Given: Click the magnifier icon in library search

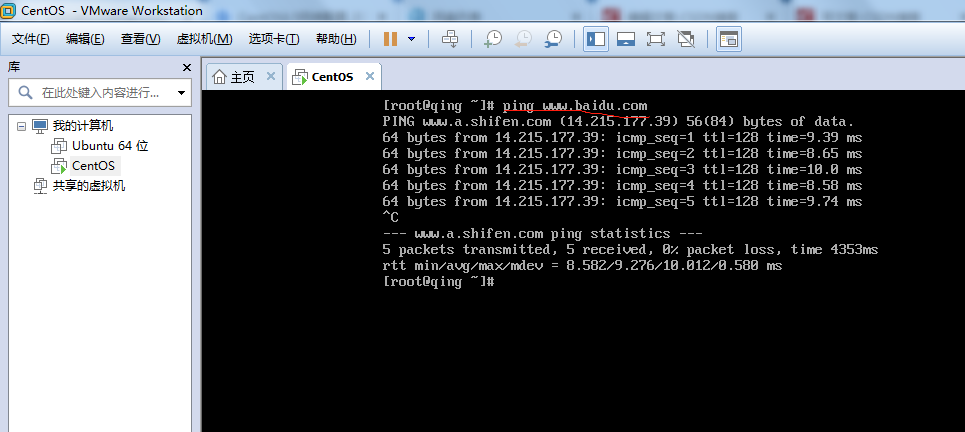Looking at the screenshot, I should tap(25, 93).
